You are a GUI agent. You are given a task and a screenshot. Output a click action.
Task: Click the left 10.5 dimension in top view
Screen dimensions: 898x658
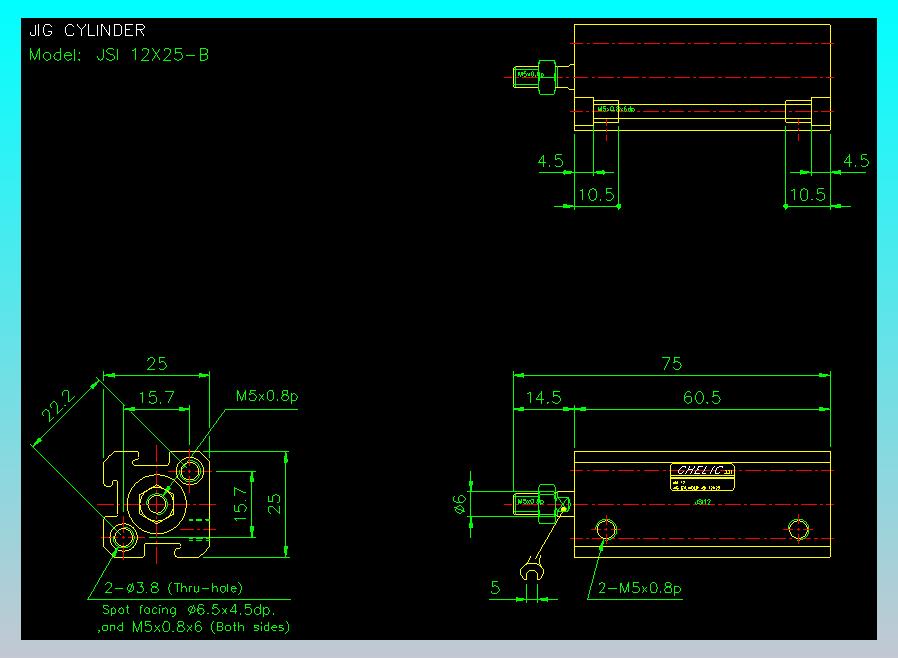[x=596, y=195]
